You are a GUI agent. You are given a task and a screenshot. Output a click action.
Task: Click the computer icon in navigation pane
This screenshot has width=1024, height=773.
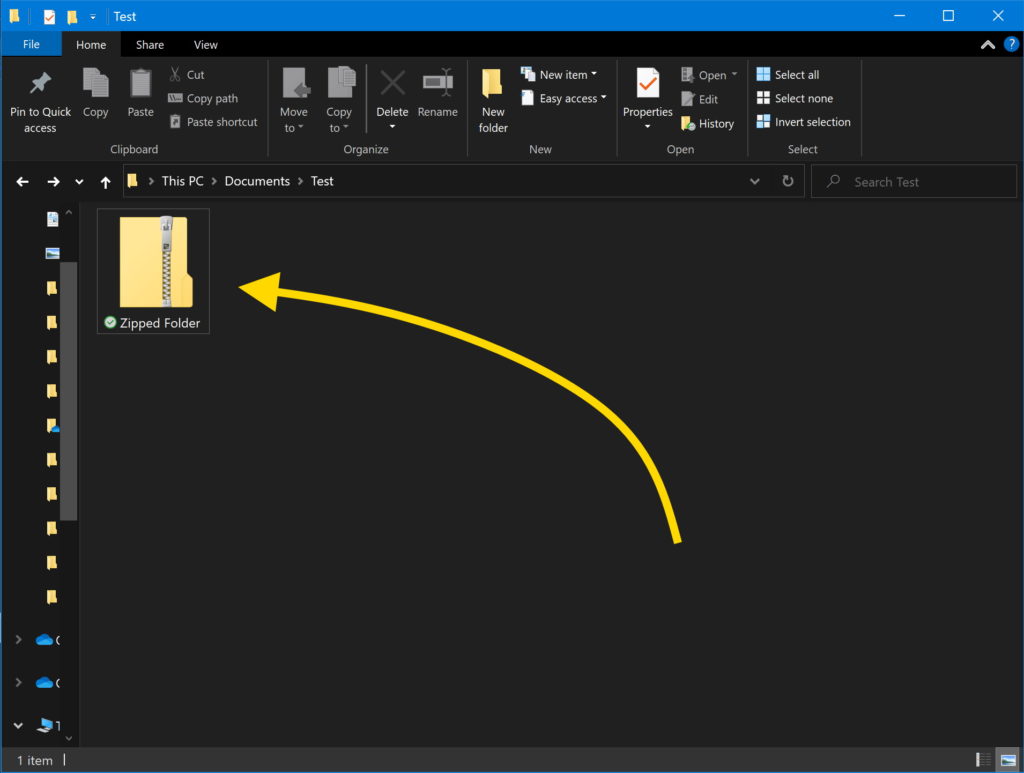44,725
